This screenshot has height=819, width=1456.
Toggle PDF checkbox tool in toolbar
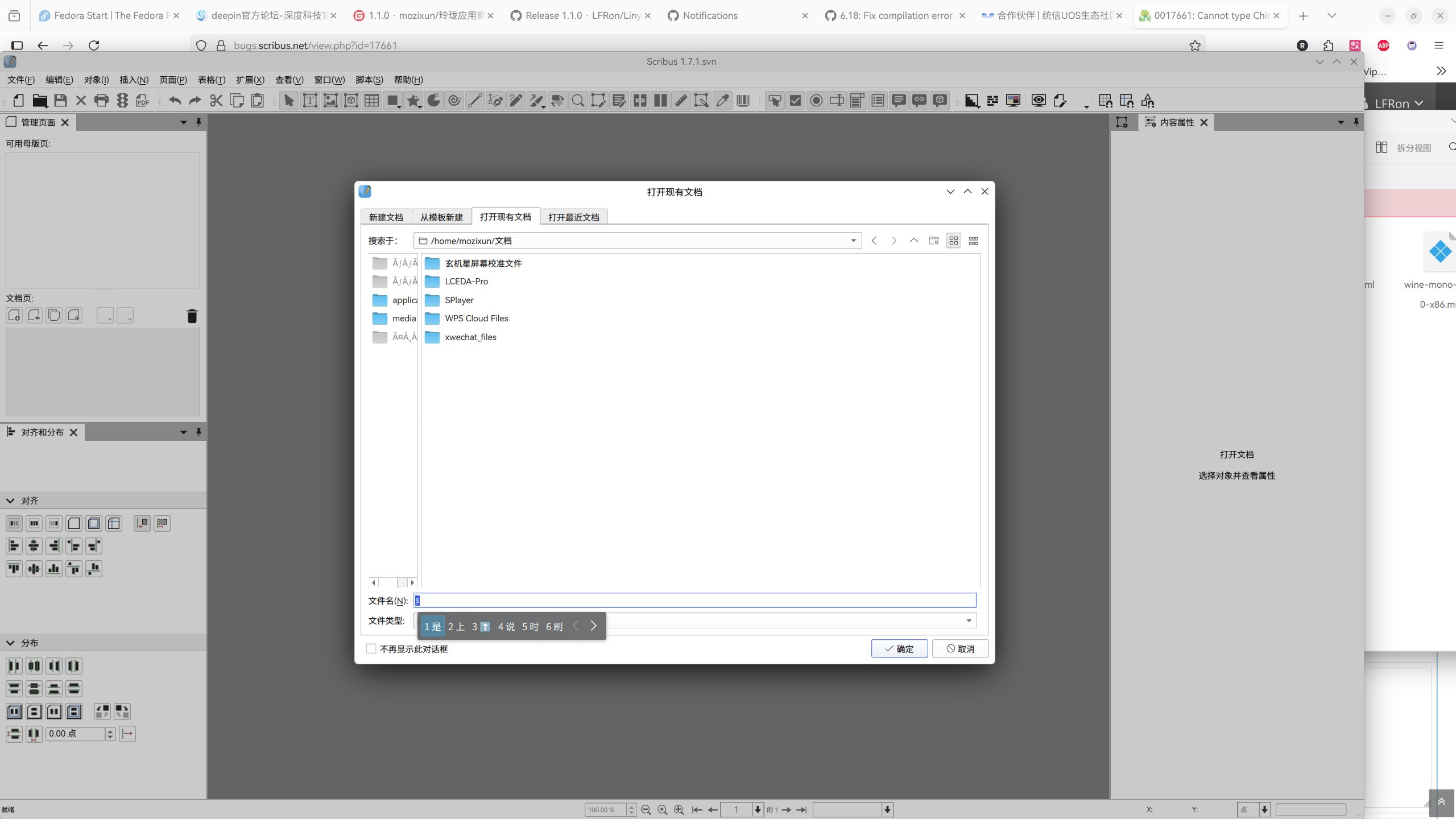[x=795, y=101]
